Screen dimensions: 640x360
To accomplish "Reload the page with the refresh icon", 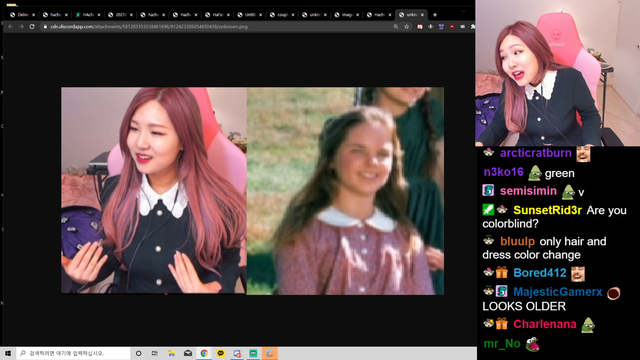I will [x=32, y=27].
